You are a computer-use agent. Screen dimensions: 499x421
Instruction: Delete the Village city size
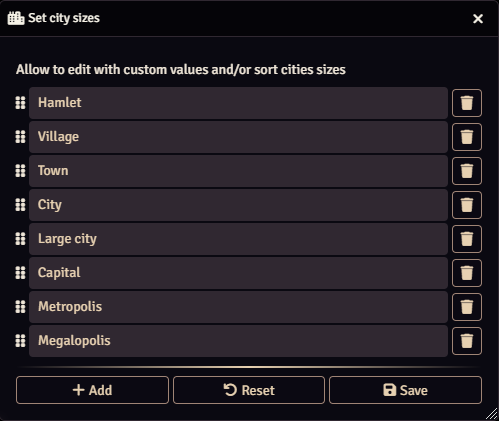point(467,137)
